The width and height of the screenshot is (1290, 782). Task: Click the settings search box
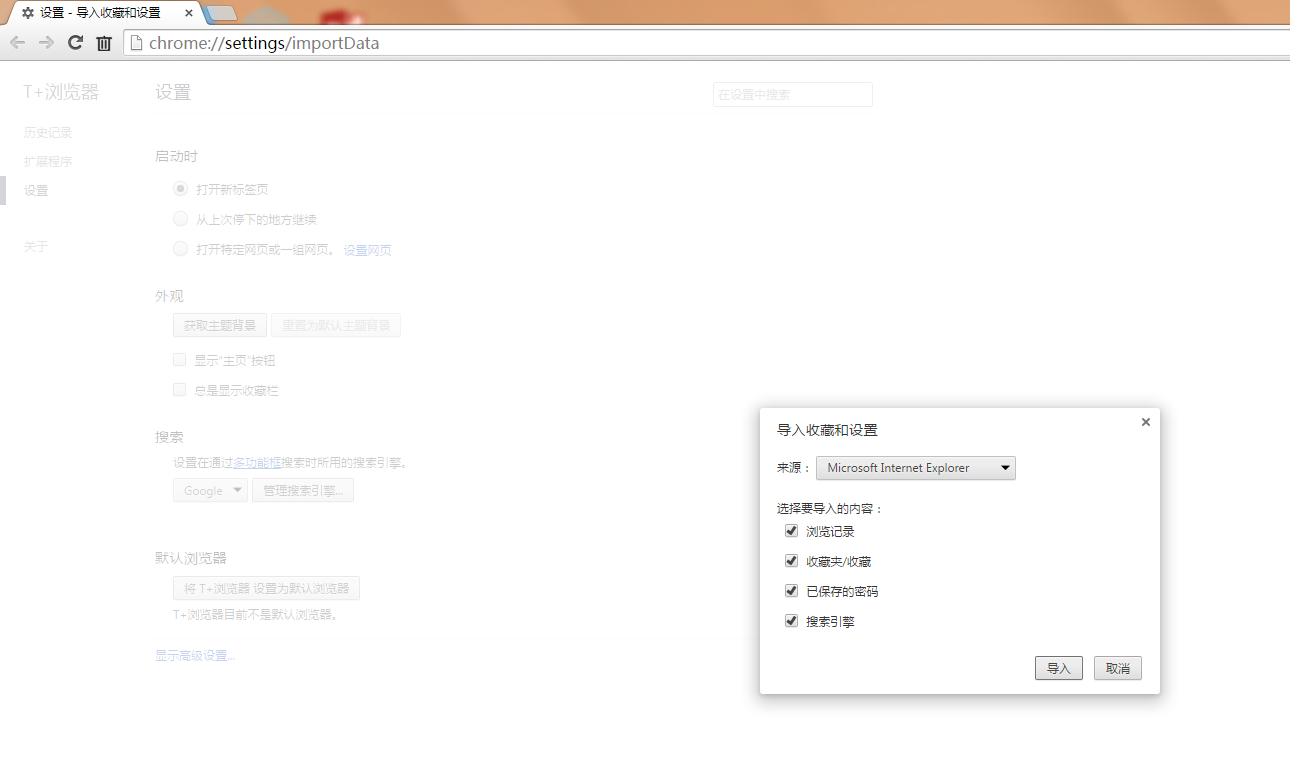[x=793, y=95]
